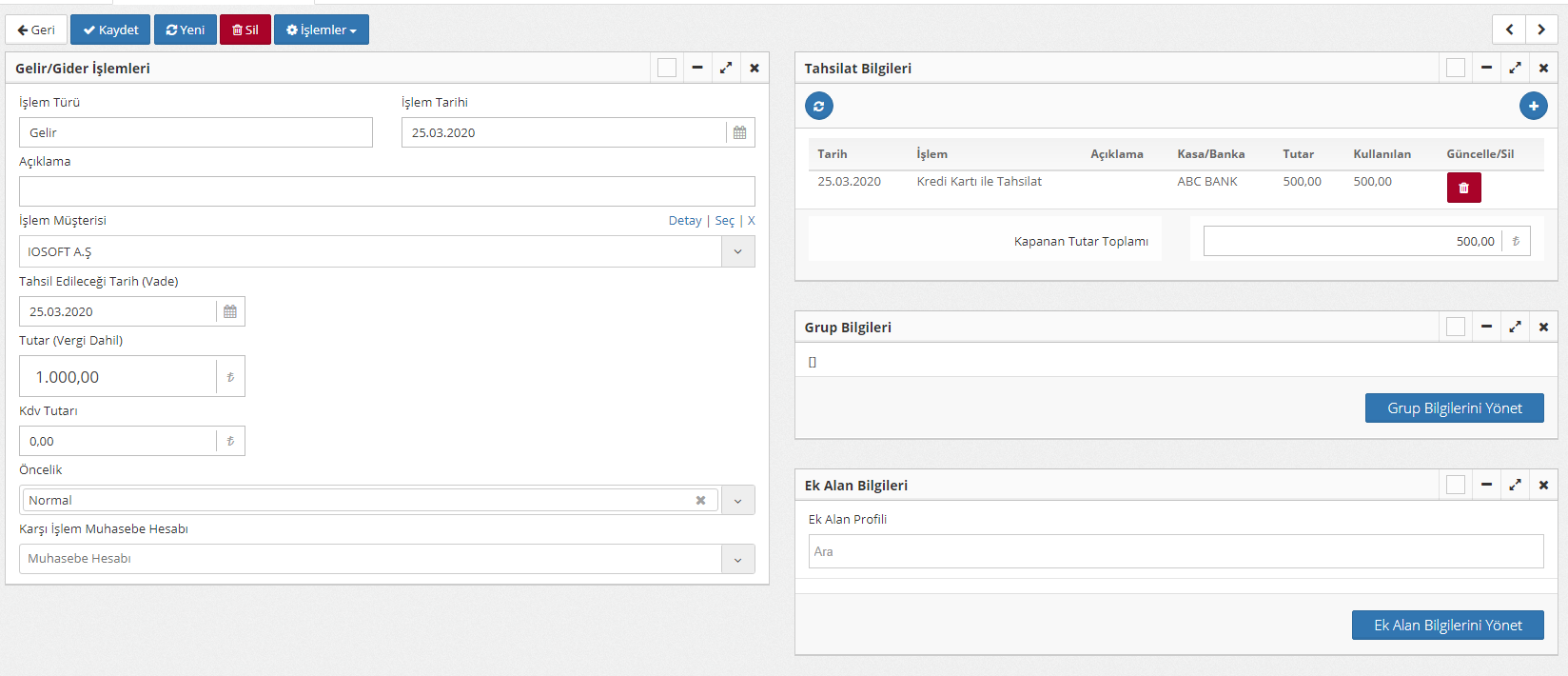
Task: Open the İşlemler menu
Action: point(321,30)
